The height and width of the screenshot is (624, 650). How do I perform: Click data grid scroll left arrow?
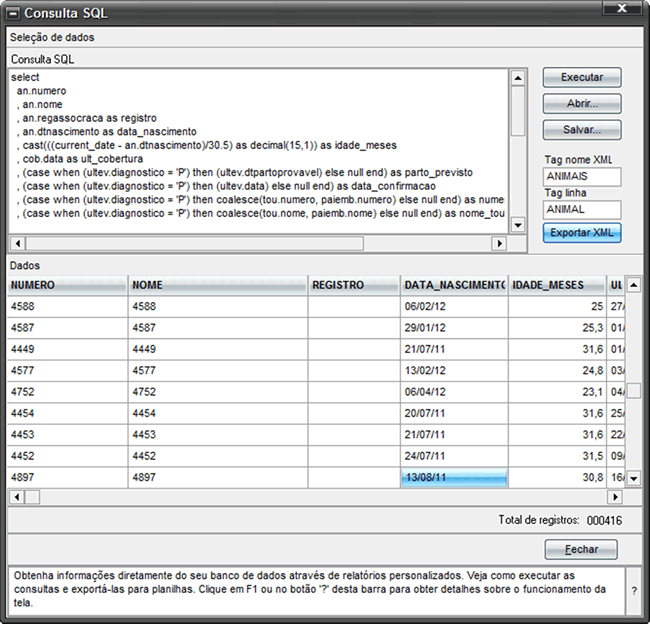click(17, 497)
